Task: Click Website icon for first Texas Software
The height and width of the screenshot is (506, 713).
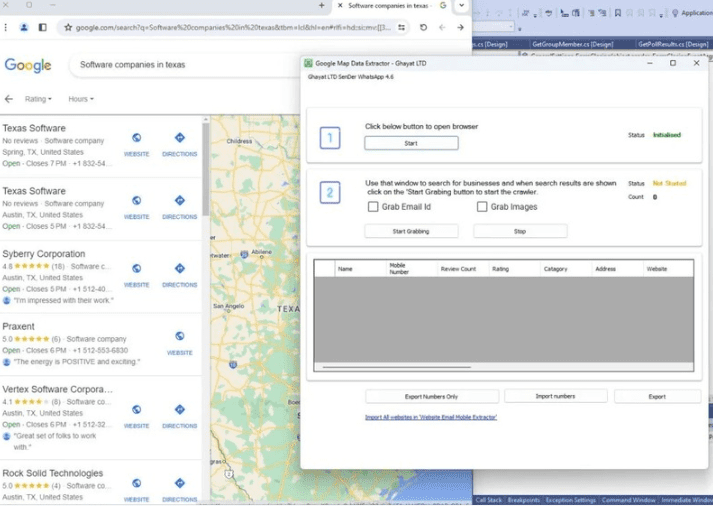Action: pos(136,139)
